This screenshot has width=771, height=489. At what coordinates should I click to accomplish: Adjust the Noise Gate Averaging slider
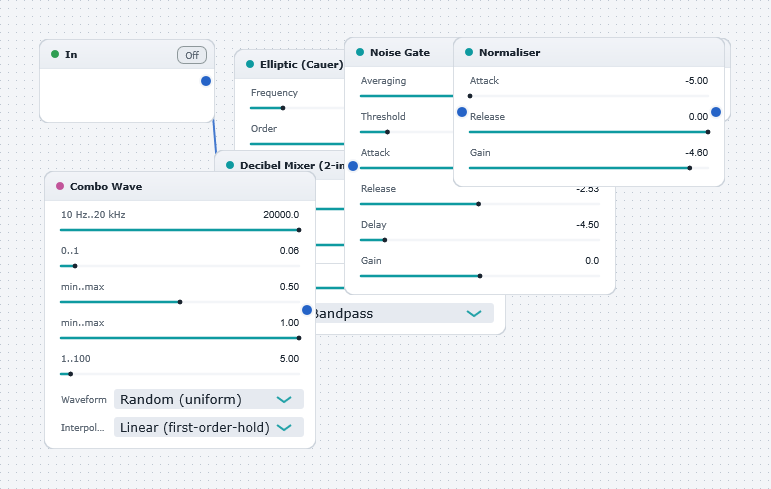tap(406, 96)
